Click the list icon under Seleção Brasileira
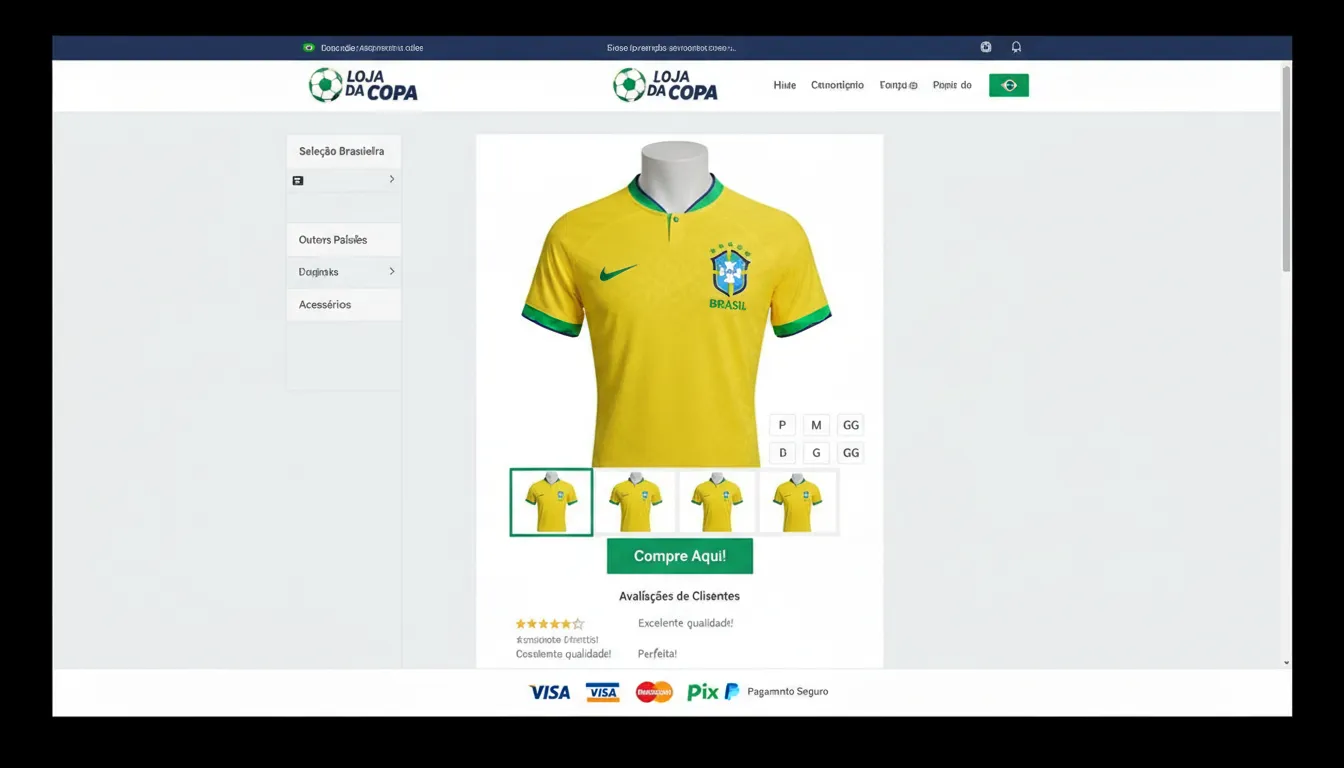The image size is (1344, 768). tap(297, 180)
